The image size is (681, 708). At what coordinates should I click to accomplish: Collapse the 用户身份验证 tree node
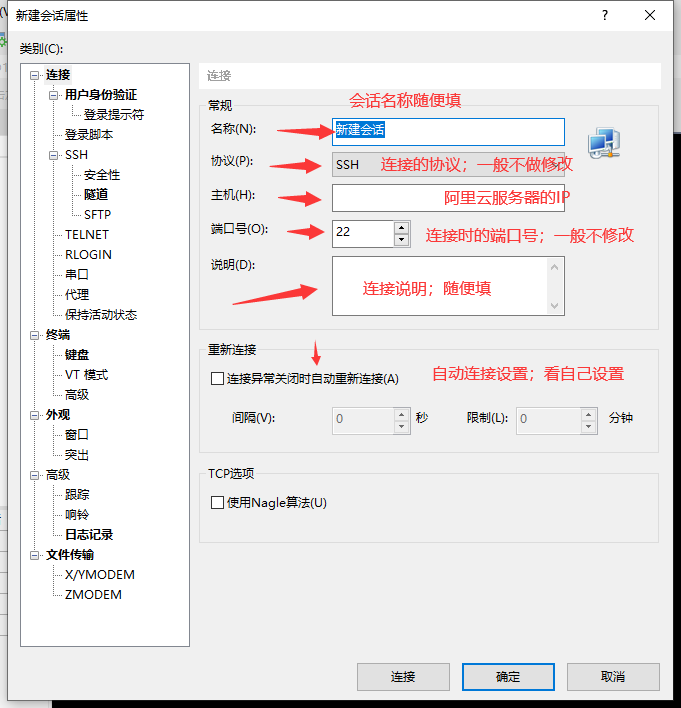coord(53,95)
